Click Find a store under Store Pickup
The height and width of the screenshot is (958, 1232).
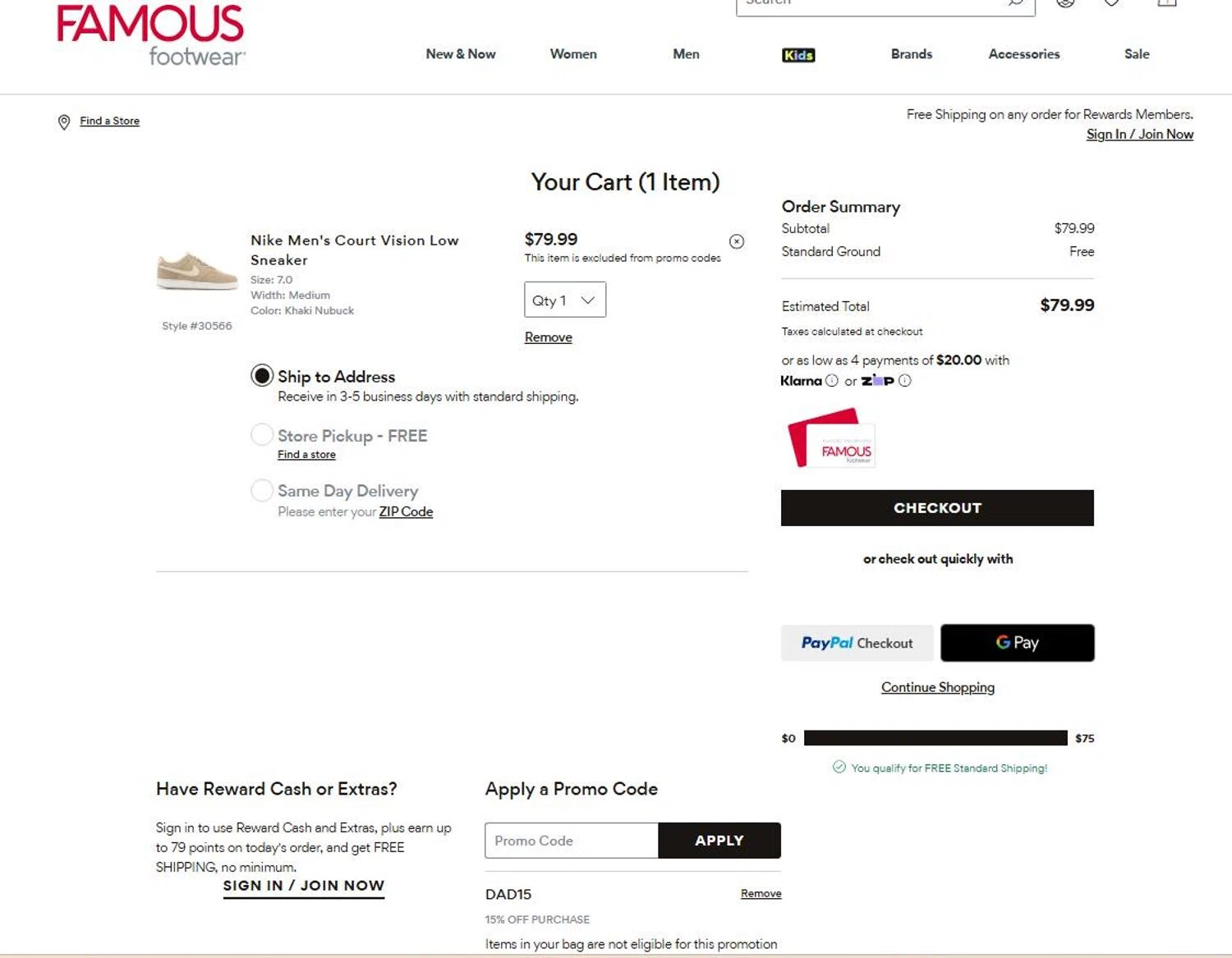tap(306, 455)
